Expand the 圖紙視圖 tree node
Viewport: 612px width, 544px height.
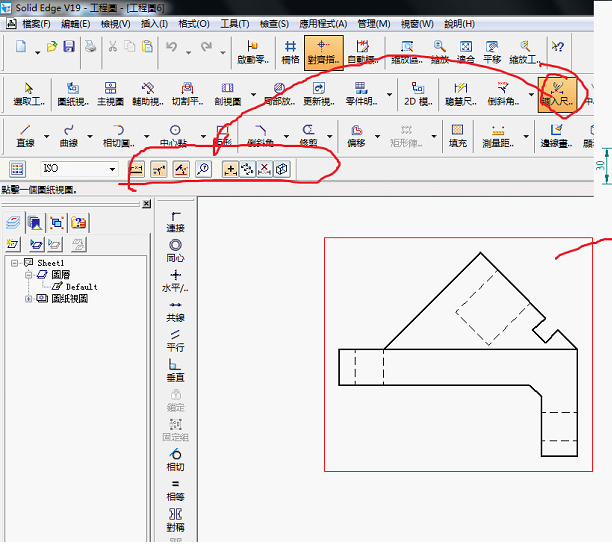[28, 299]
